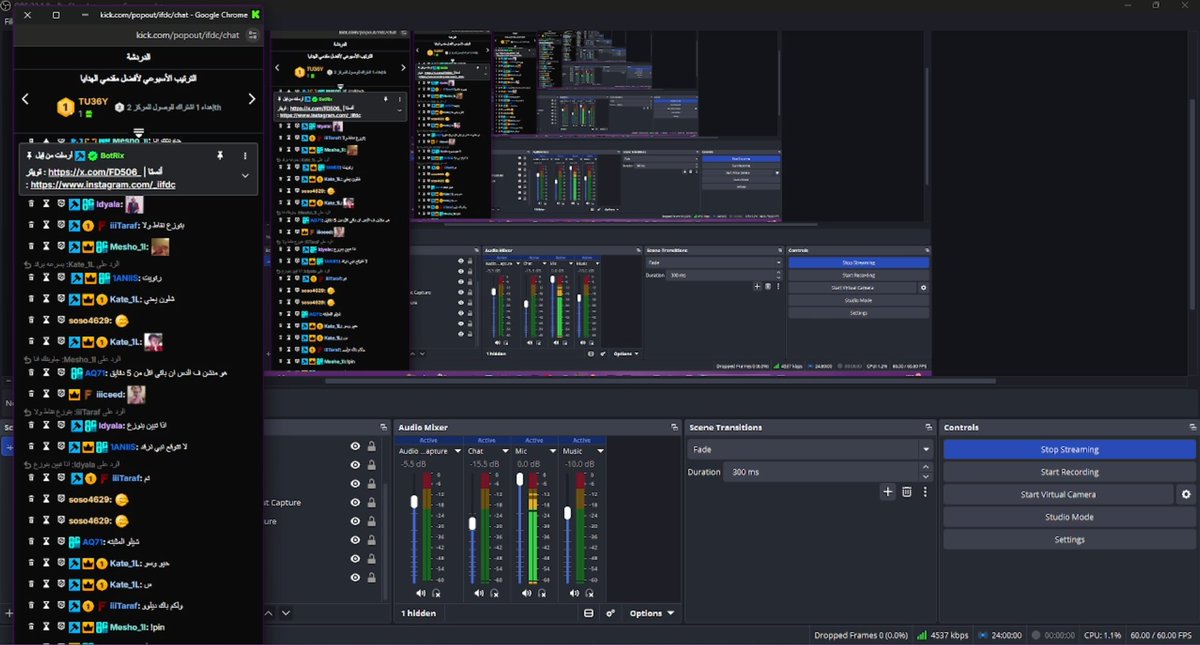Screen dimensions: 1200x645
Task: Click the preview horizontal scrollbar
Action: click(x=660, y=381)
